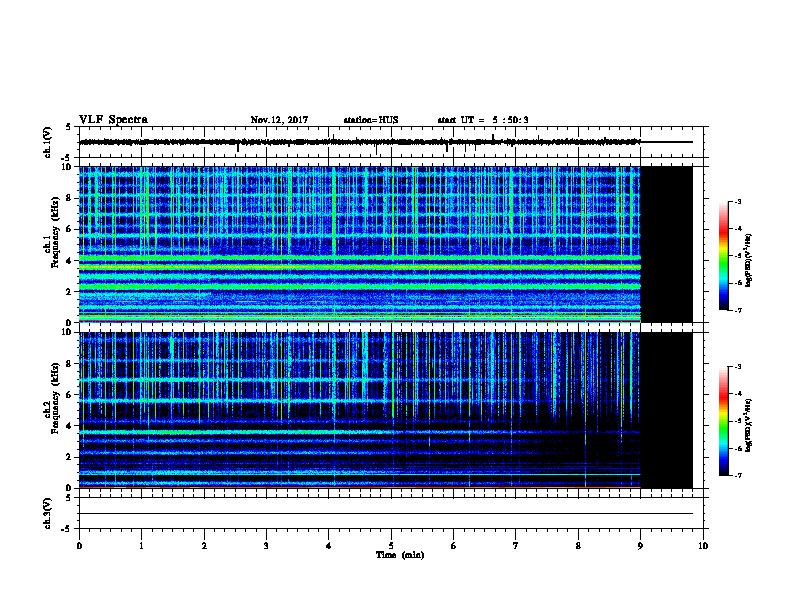
Task: Click the ch.2 spectrogram colored data area
Action: click(x=360, y=410)
